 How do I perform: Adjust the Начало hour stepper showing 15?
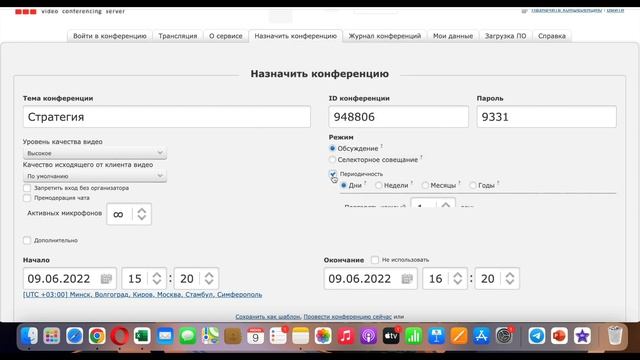point(157,278)
